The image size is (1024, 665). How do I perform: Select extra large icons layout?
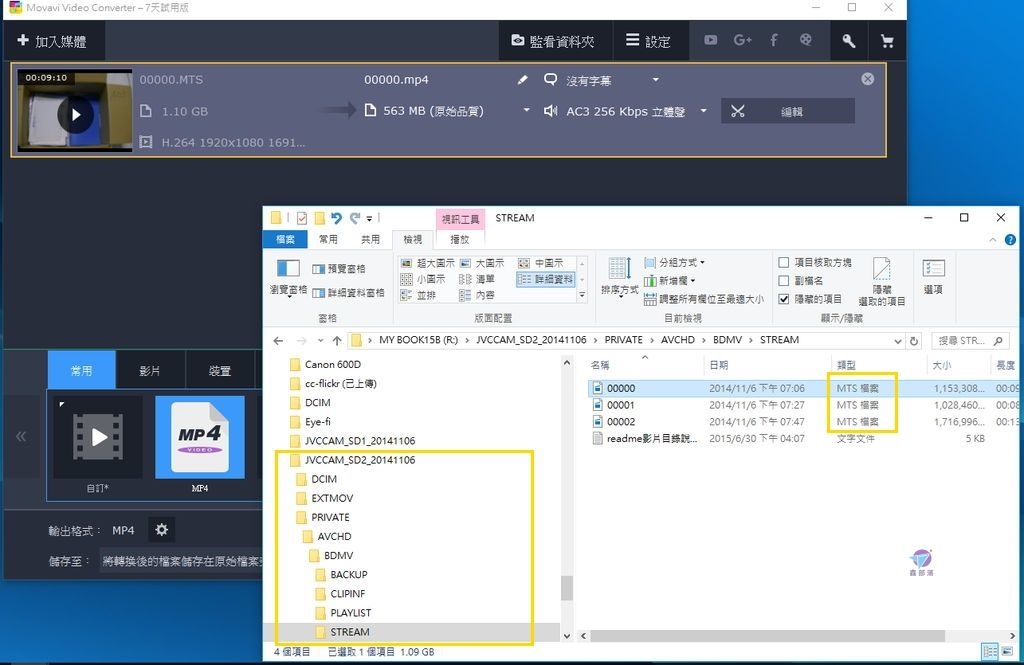click(428, 263)
